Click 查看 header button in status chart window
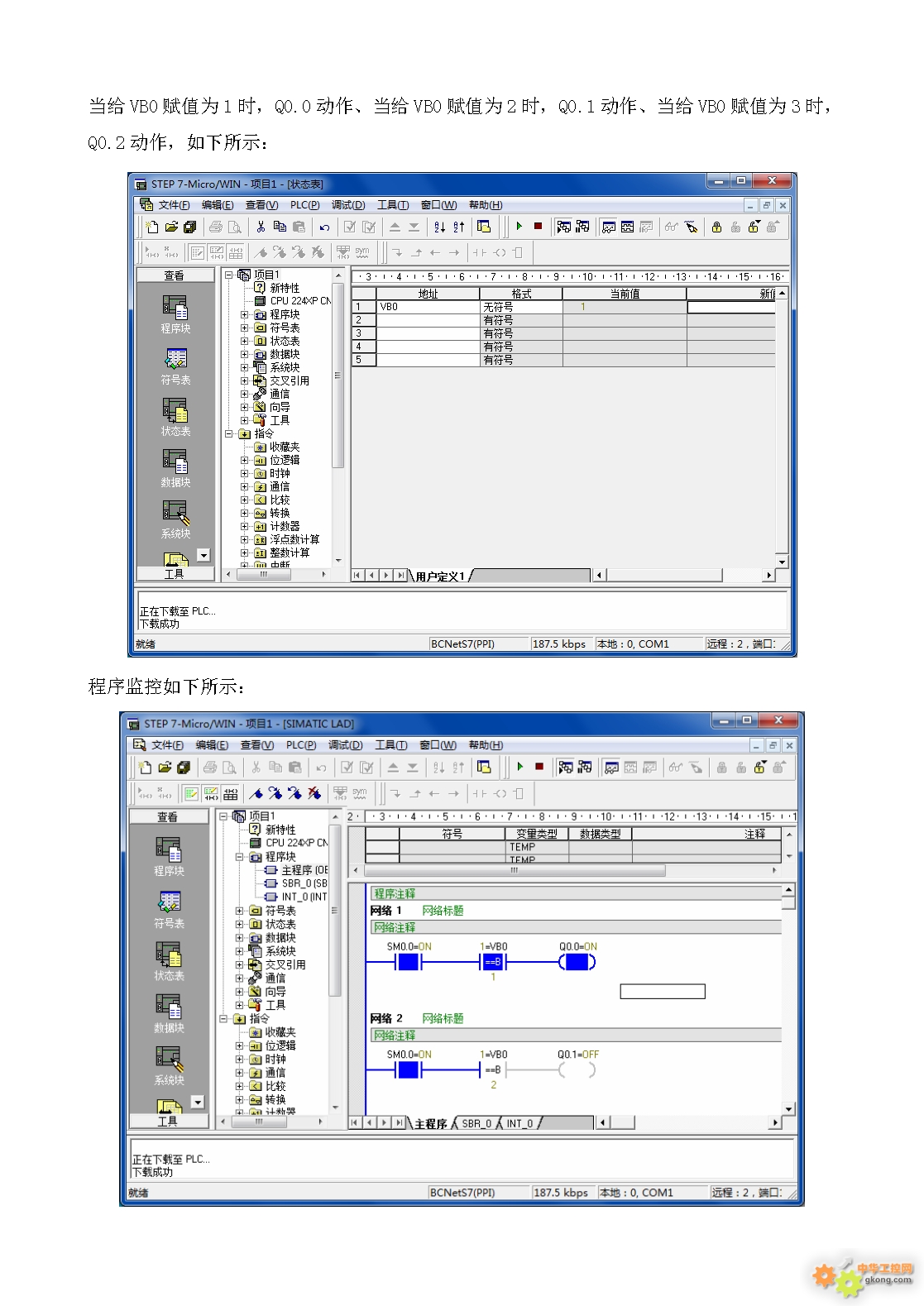The width and height of the screenshot is (924, 1306). point(175,275)
